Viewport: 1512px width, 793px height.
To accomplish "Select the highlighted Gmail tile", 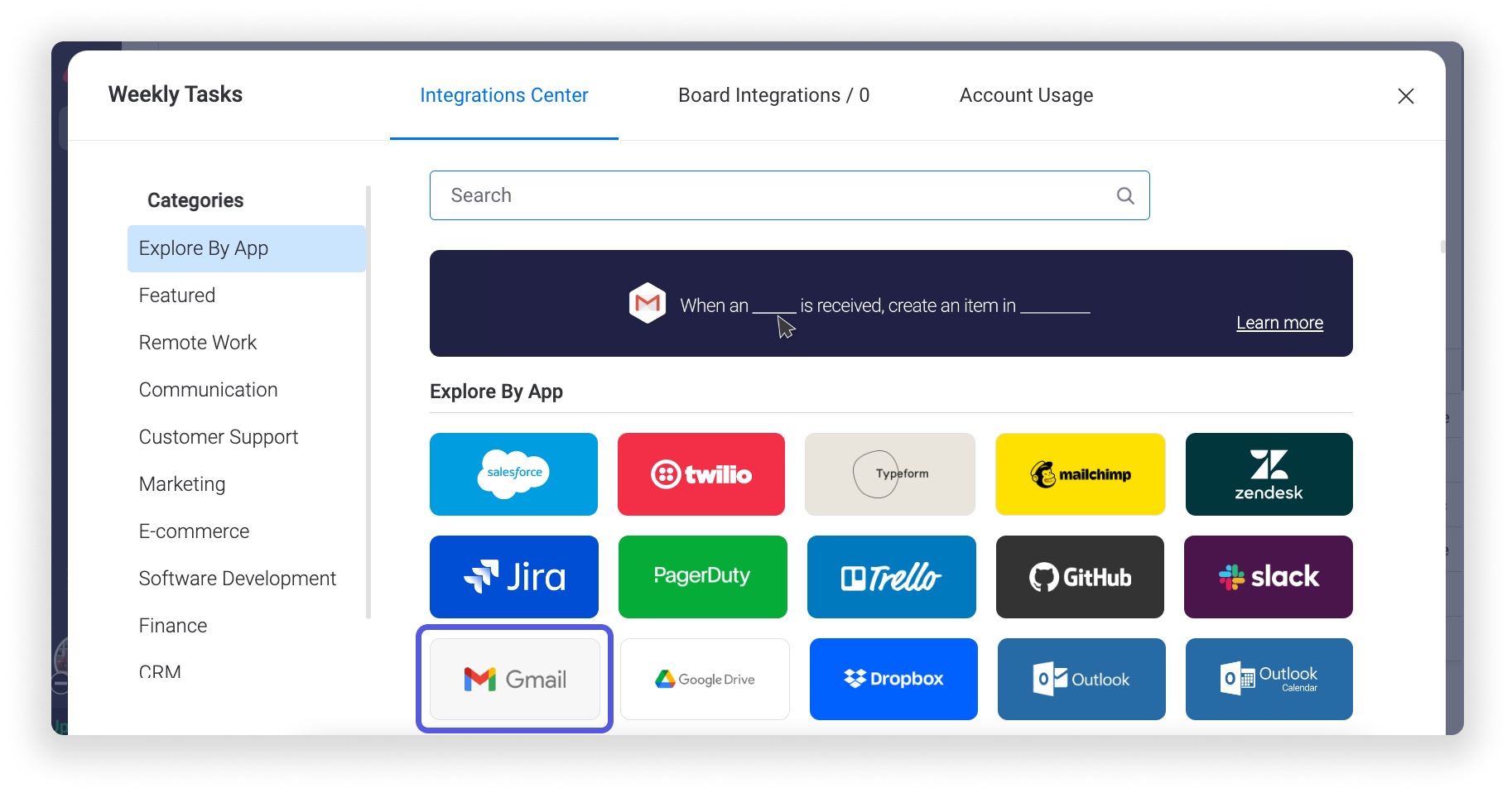I will pyautogui.click(x=514, y=679).
